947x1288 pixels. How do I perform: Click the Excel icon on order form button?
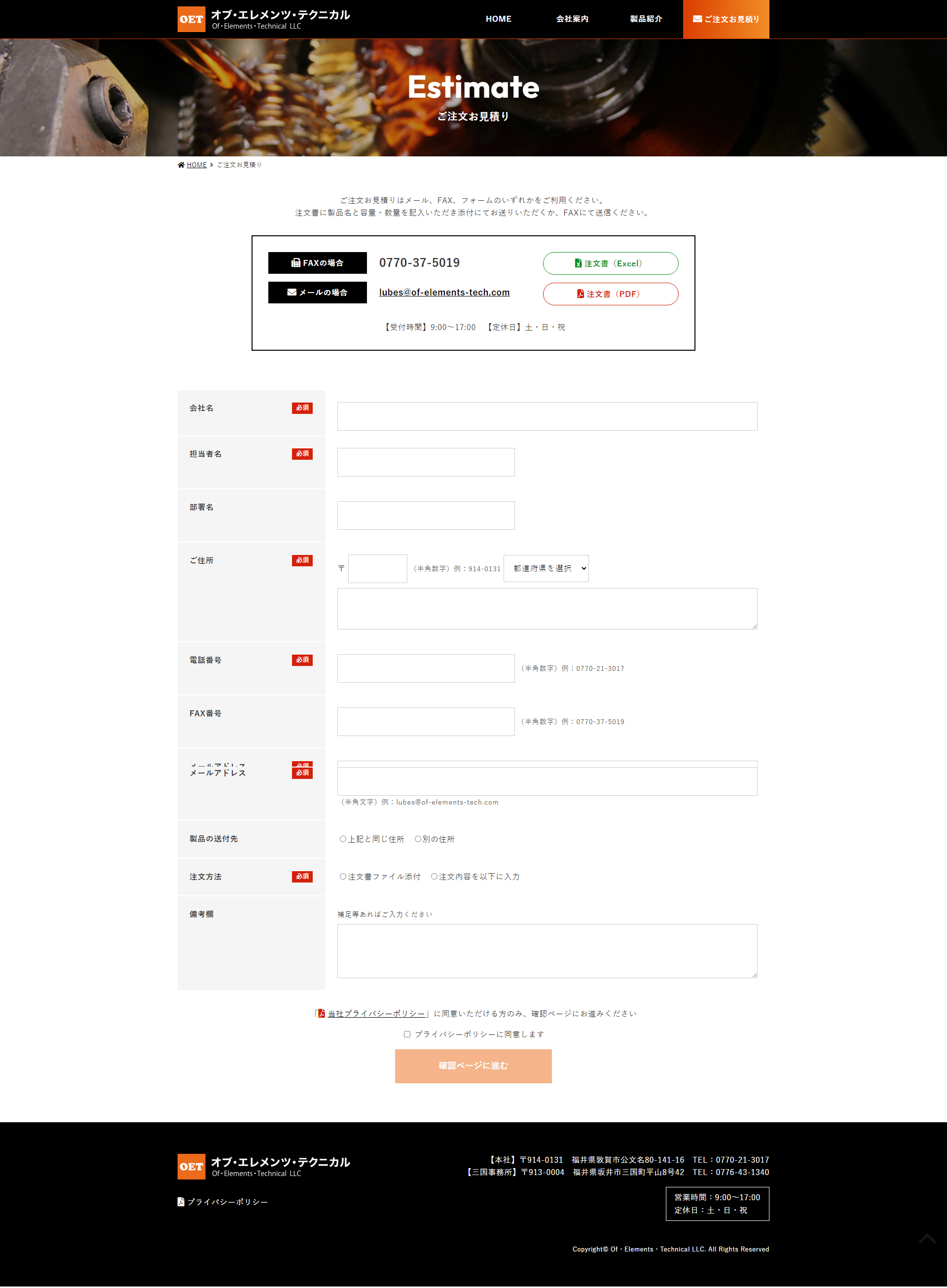[578, 263]
